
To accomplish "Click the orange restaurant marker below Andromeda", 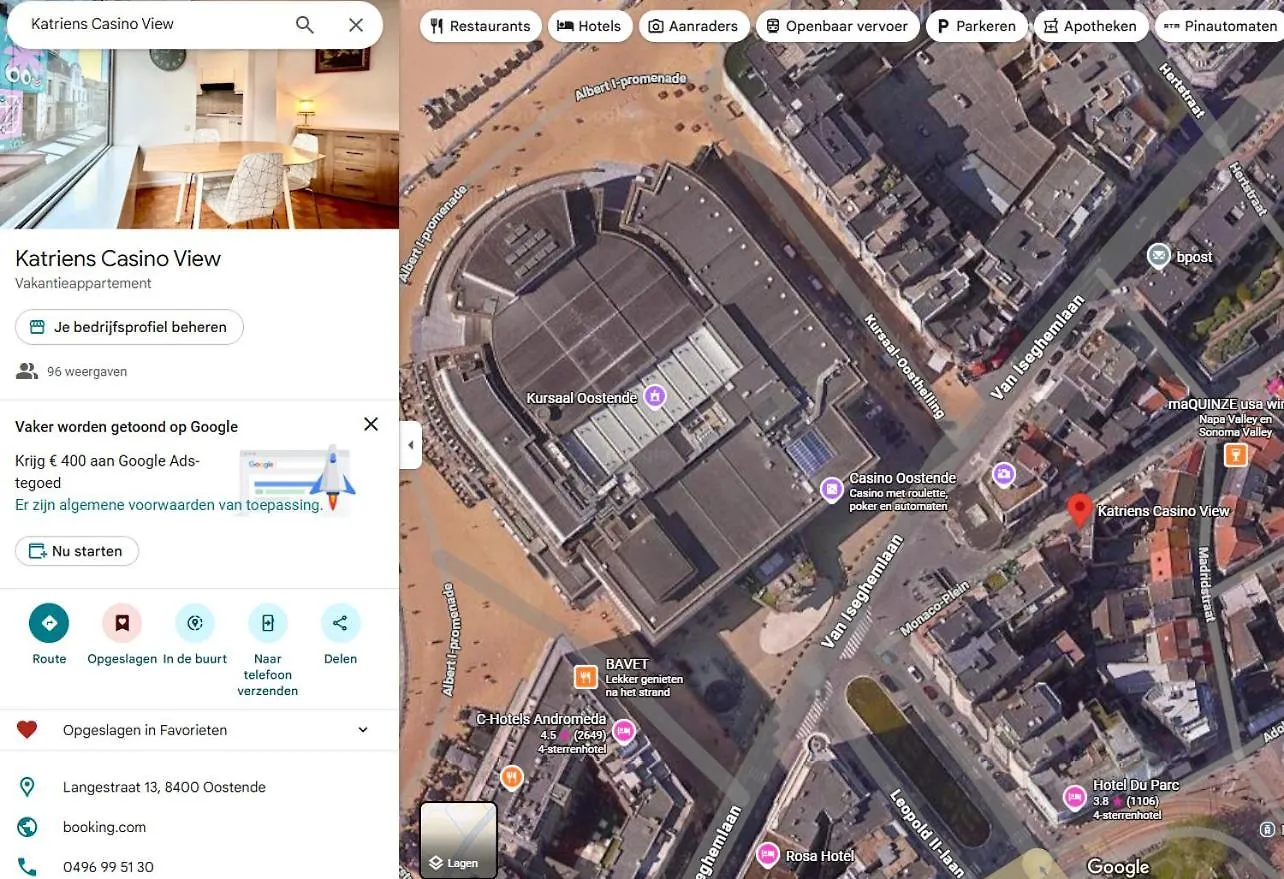I will pos(511,777).
